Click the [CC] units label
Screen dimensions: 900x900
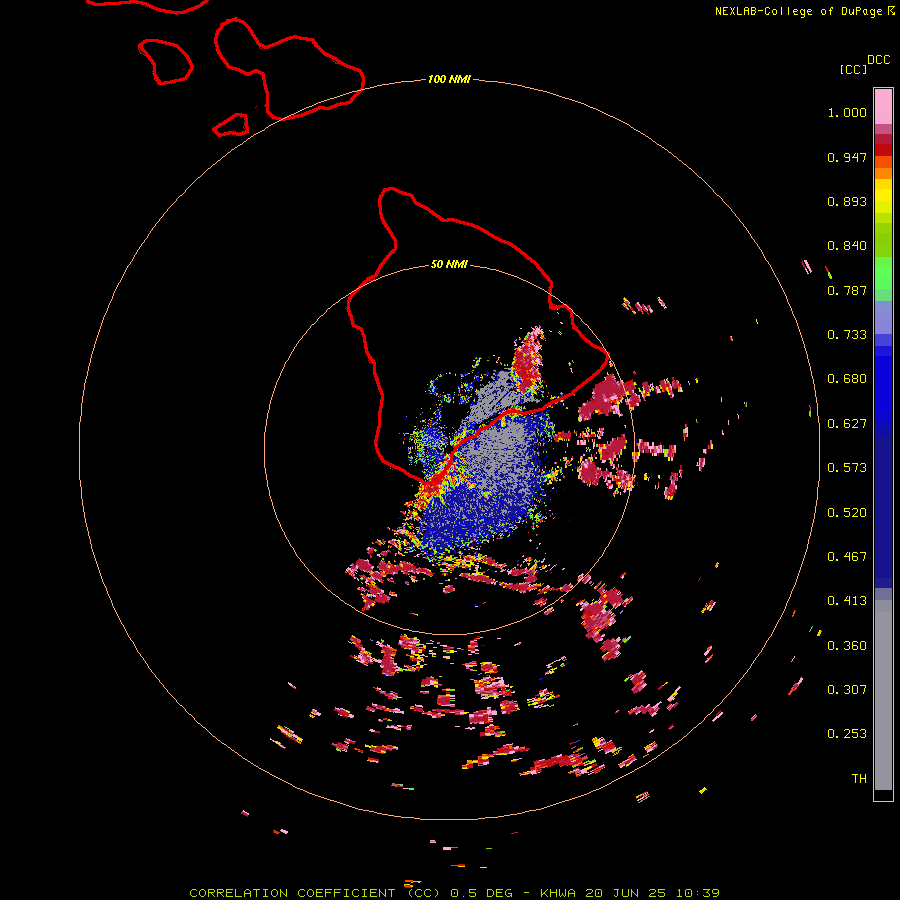(x=853, y=69)
